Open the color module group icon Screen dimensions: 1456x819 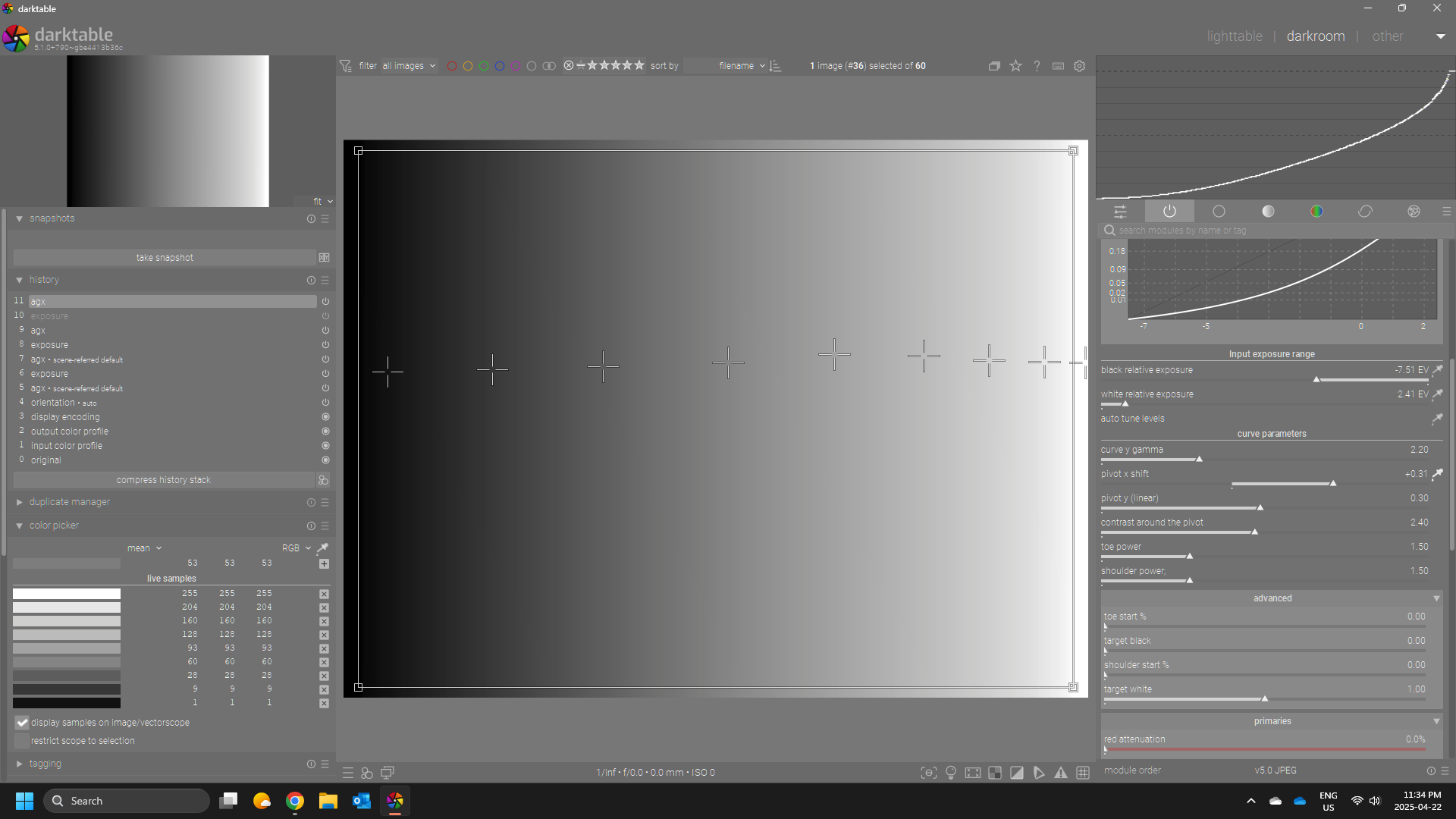pos(1316,212)
